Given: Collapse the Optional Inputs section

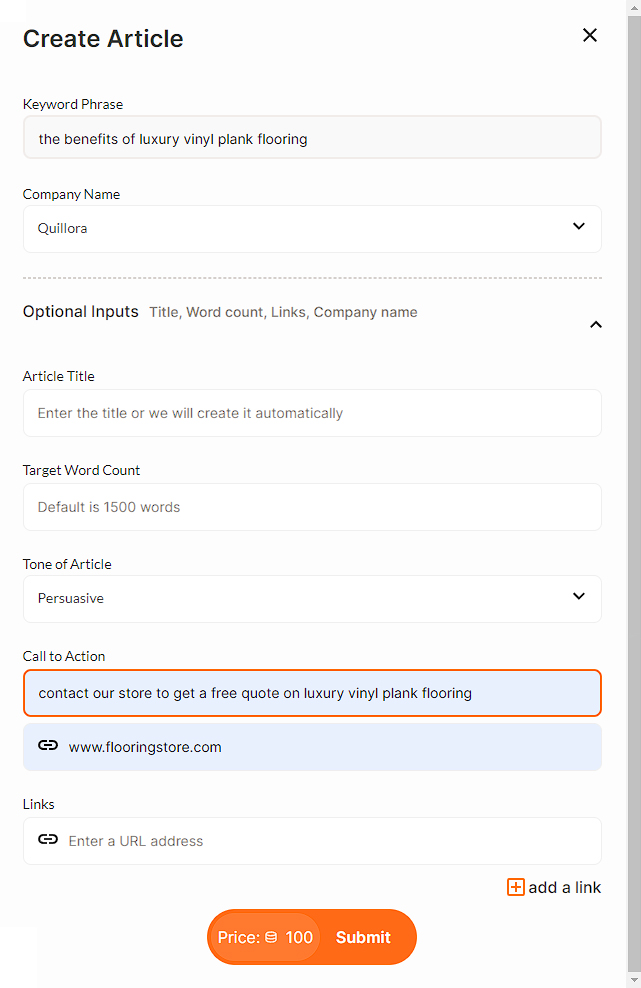Looking at the screenshot, I should [x=596, y=325].
